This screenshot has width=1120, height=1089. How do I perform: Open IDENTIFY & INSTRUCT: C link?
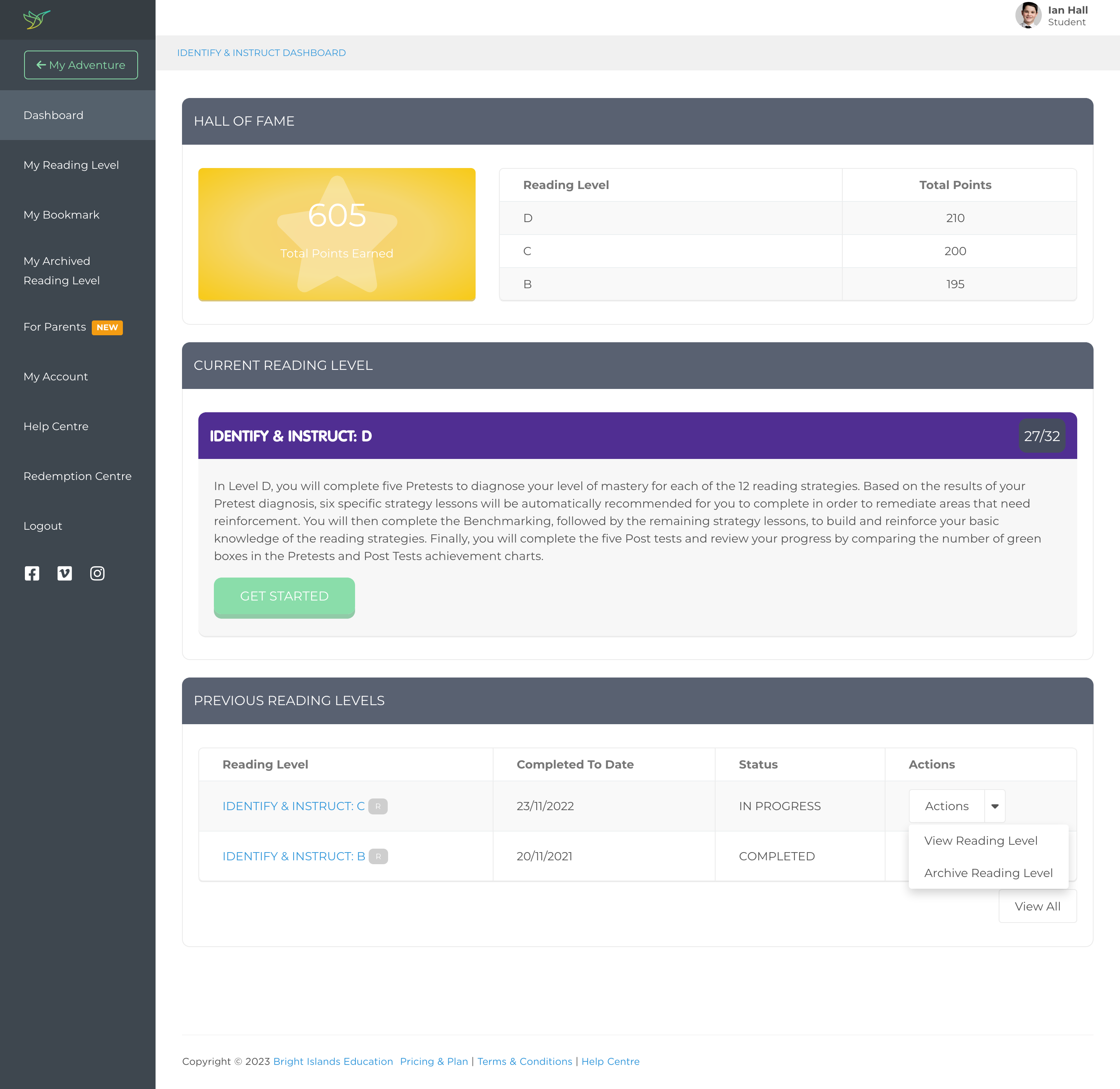(293, 806)
